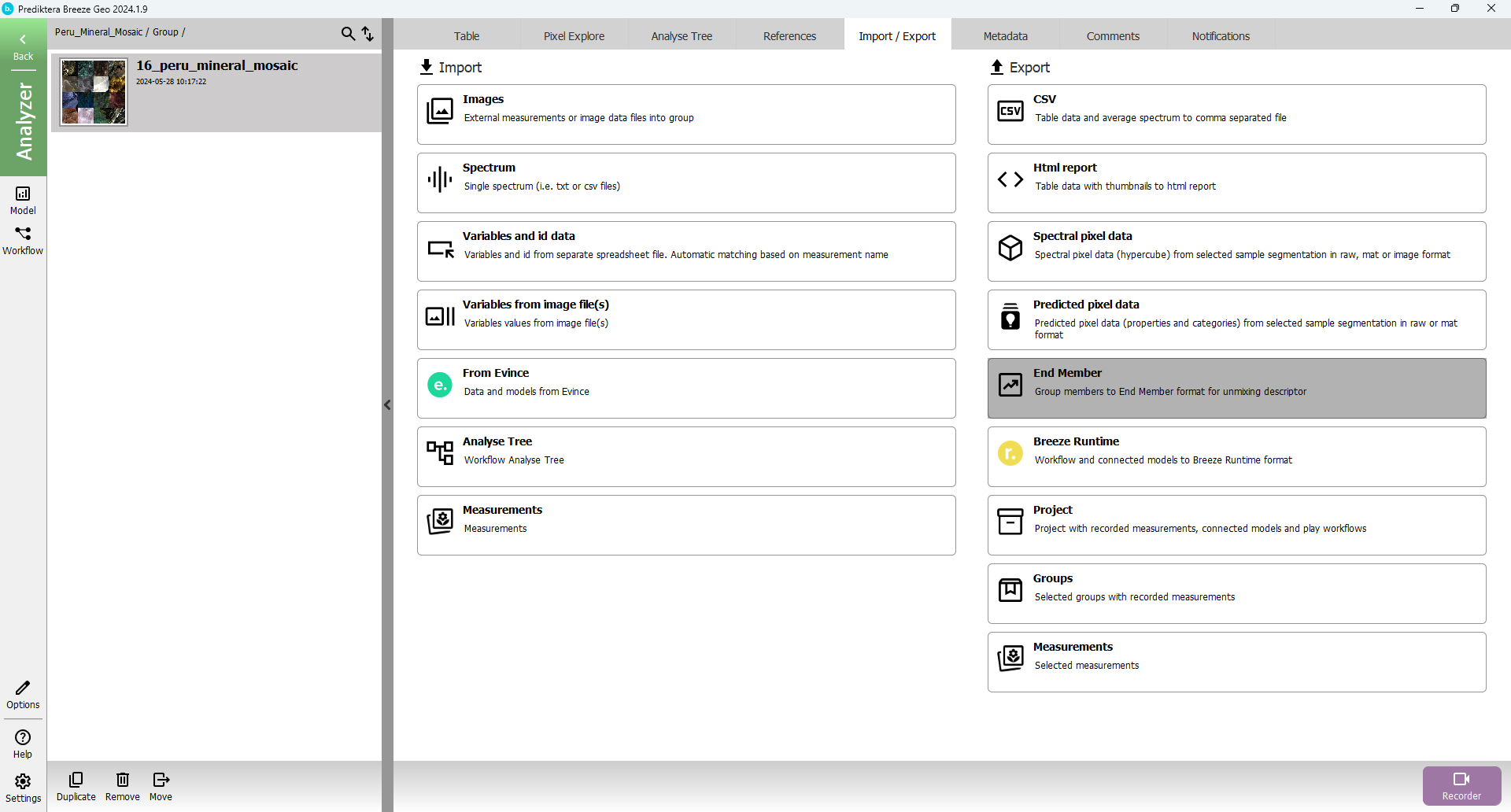Click Peru_Mineral_Mosaic in the breadcrumb
1511x812 pixels.
98,32
